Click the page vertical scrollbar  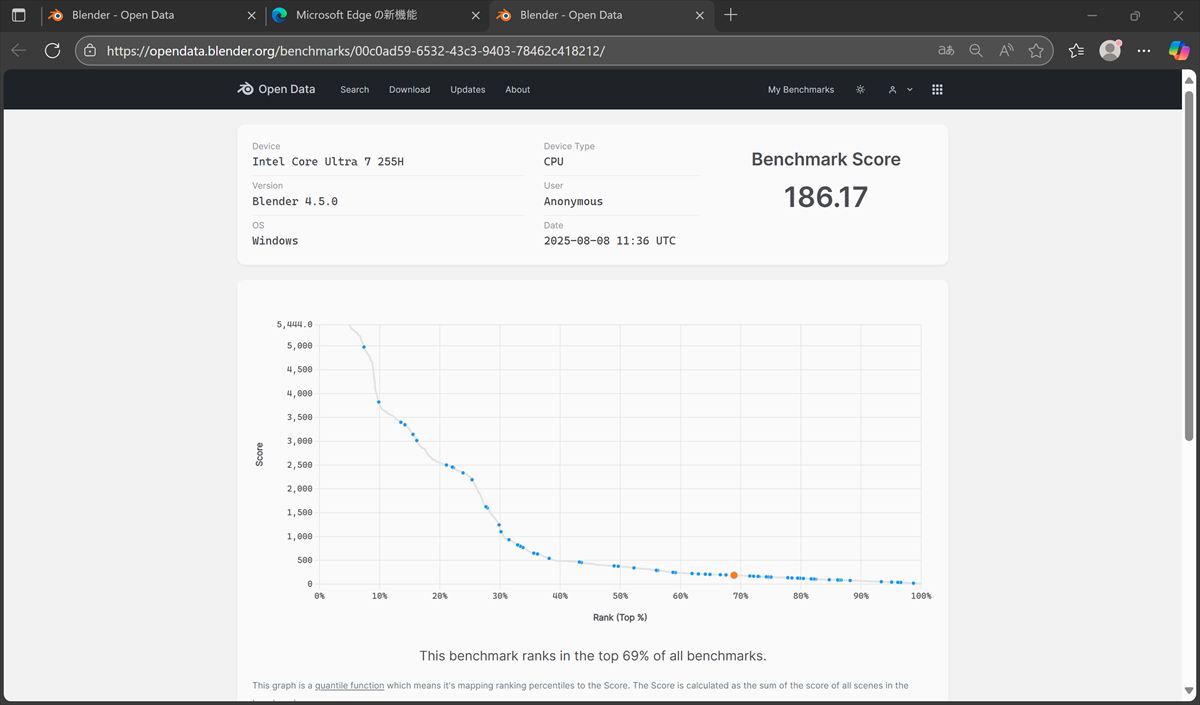pos(1189,265)
